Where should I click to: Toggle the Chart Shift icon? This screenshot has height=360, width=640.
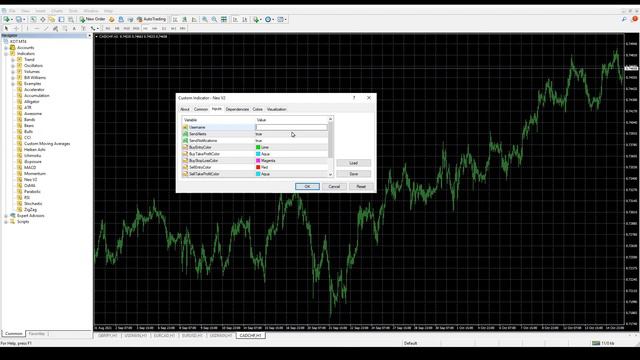(245, 19)
